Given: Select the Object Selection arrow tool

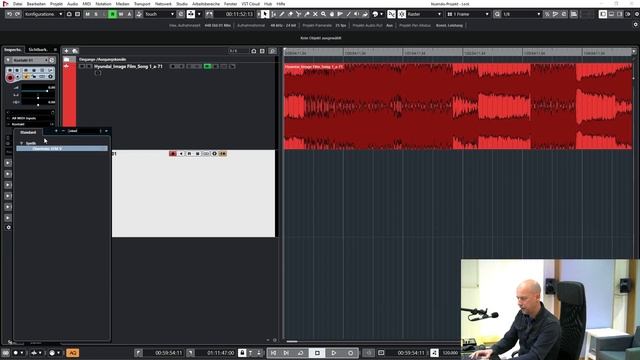Looking at the screenshot, I should click(265, 14).
